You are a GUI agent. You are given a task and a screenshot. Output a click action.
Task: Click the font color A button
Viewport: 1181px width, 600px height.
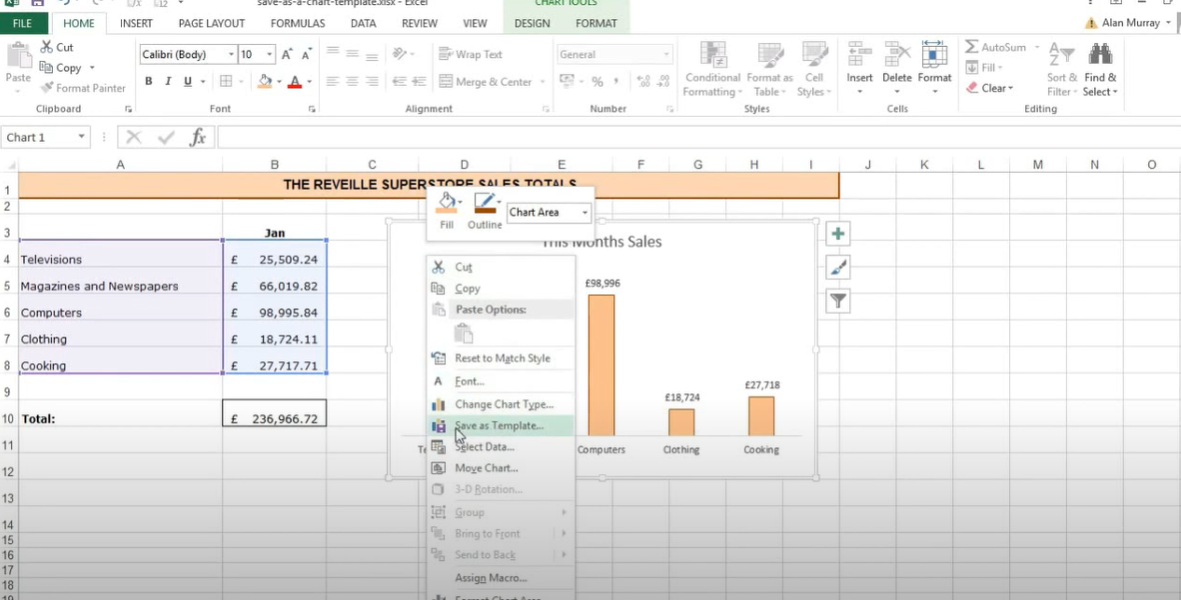pos(294,81)
